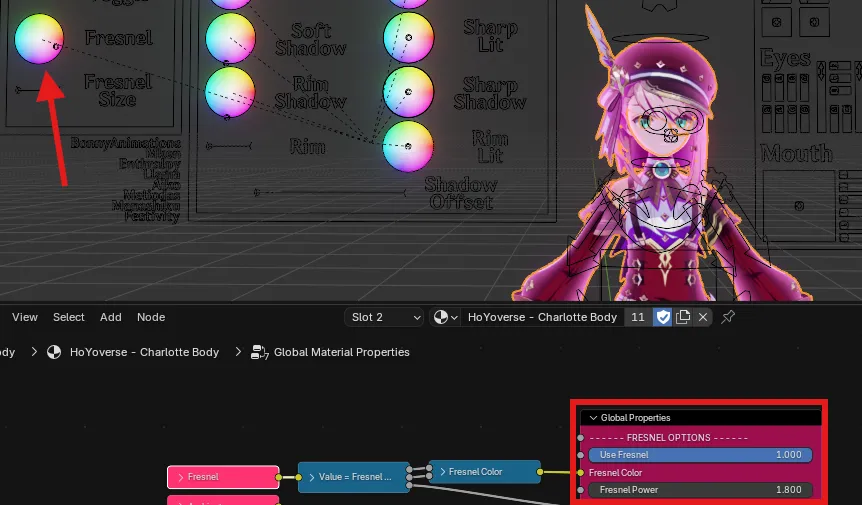The width and height of the screenshot is (862, 506).
Task: Toggle the fake user shield icon
Action: (663, 317)
